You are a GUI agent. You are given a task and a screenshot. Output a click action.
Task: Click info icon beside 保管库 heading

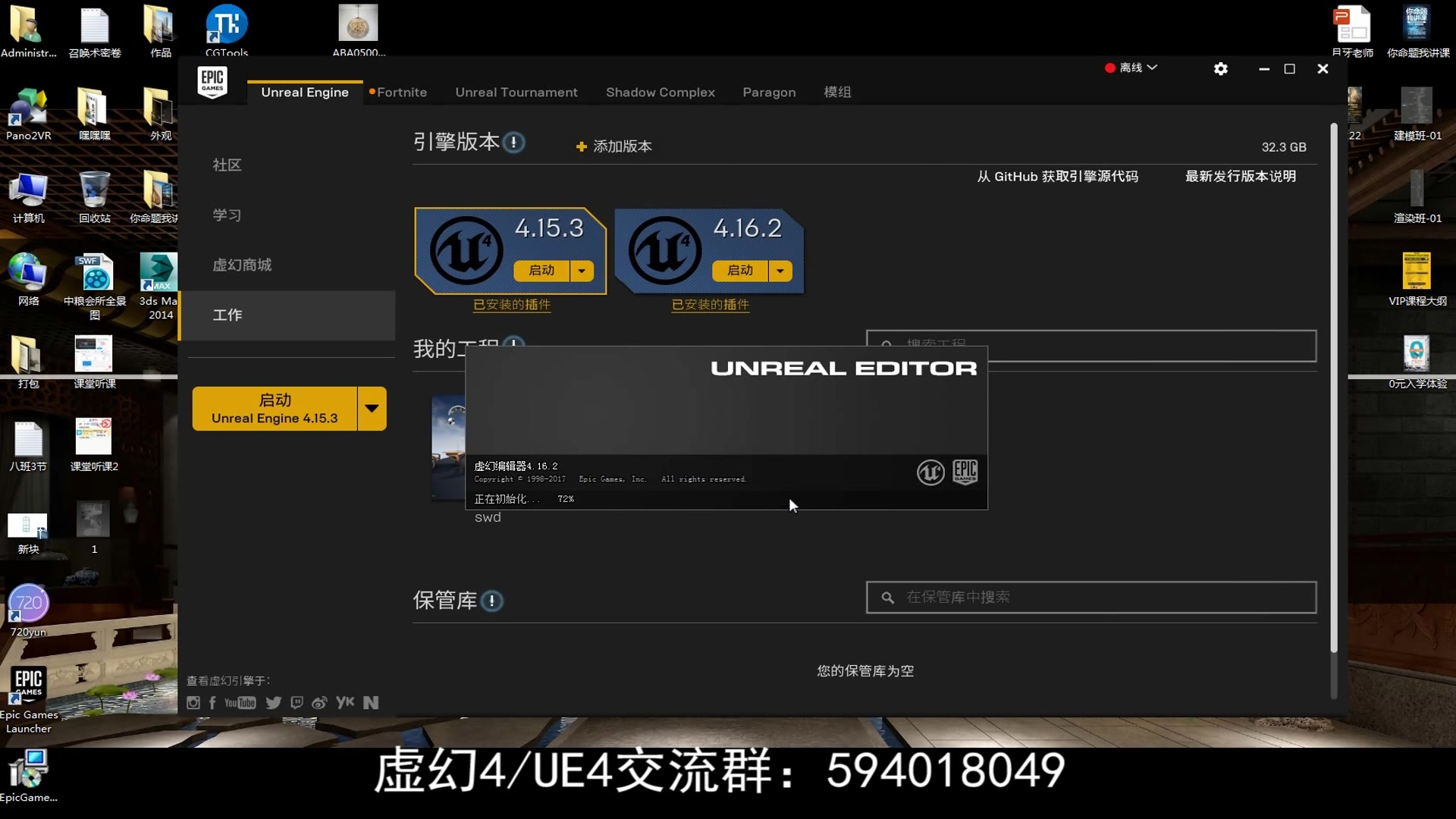point(491,601)
